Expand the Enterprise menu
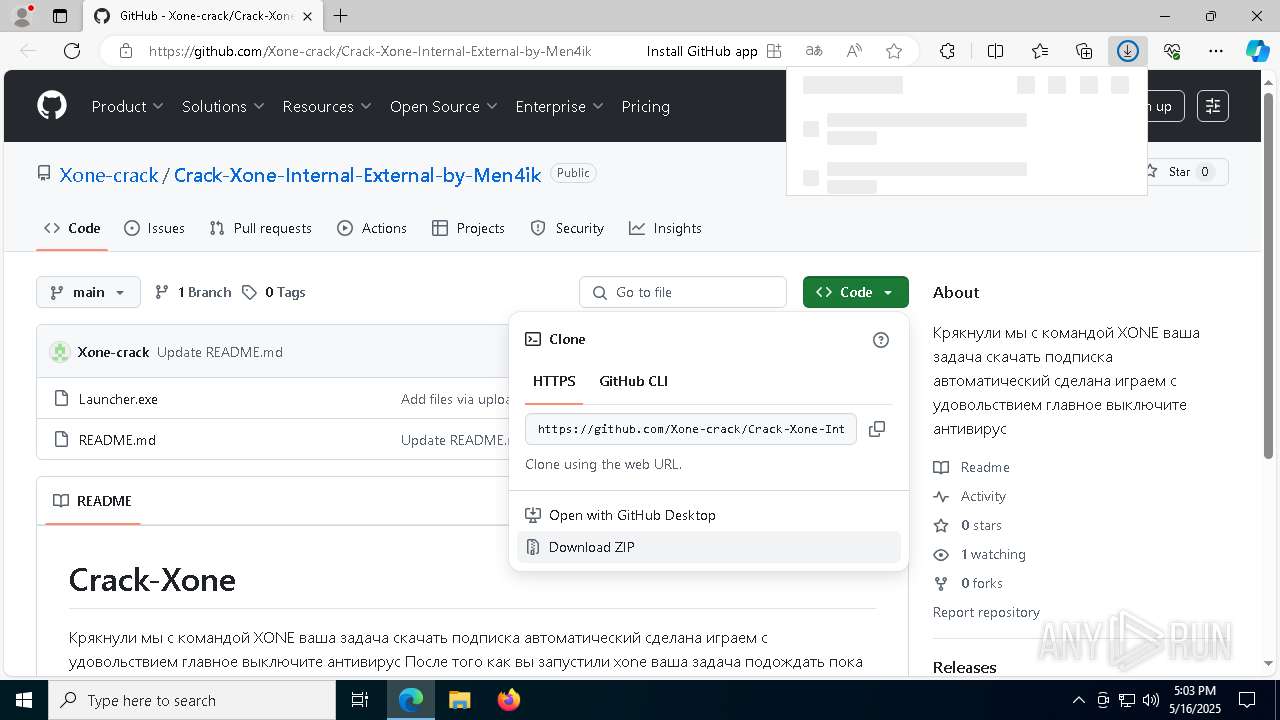The image size is (1280, 720). 559,106
